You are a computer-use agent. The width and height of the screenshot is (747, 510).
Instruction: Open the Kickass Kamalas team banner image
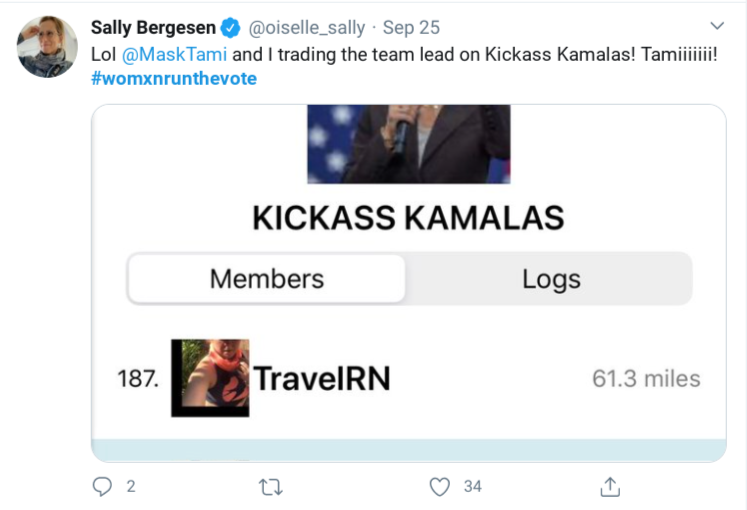(409, 144)
